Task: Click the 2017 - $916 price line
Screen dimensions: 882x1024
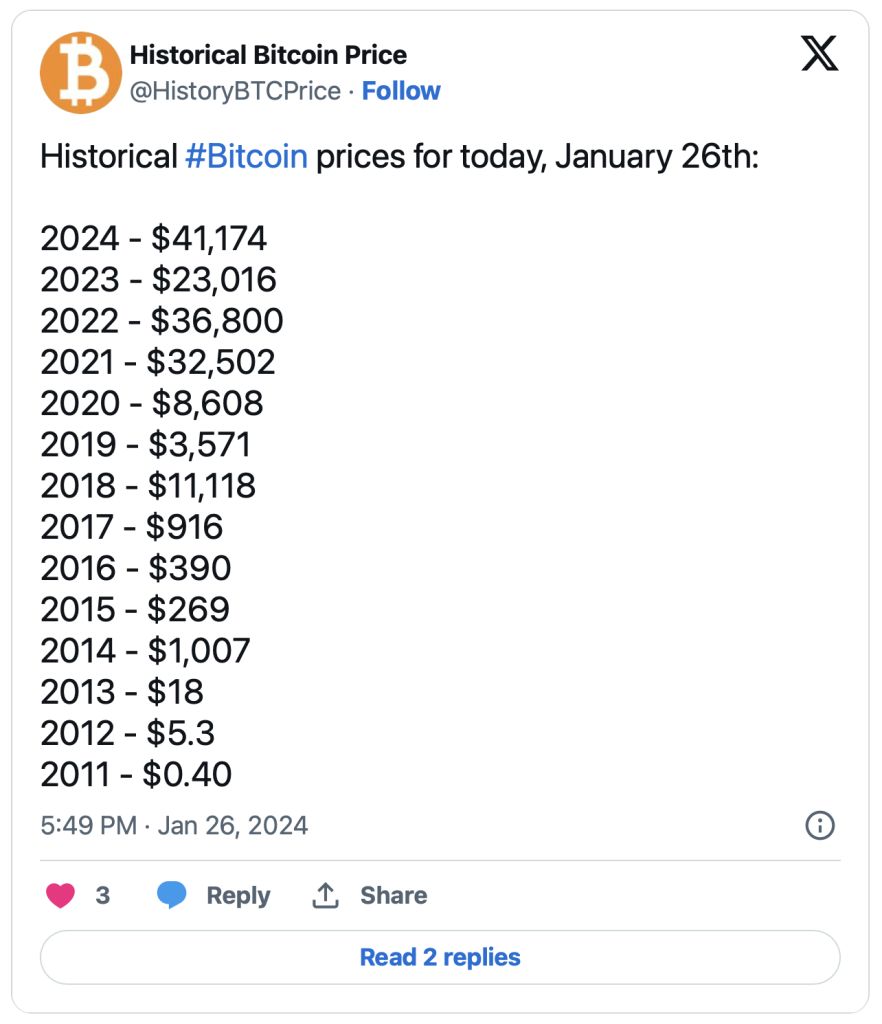Action: 132,526
